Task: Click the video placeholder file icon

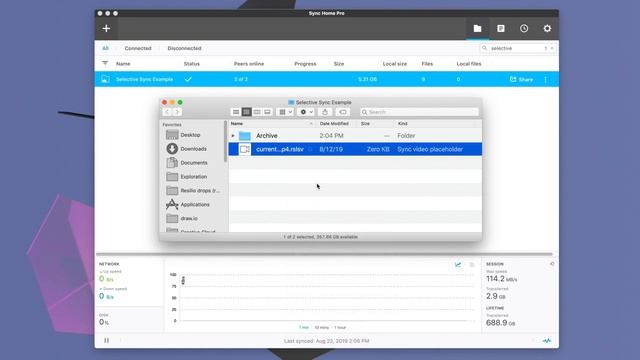Action: point(244,149)
